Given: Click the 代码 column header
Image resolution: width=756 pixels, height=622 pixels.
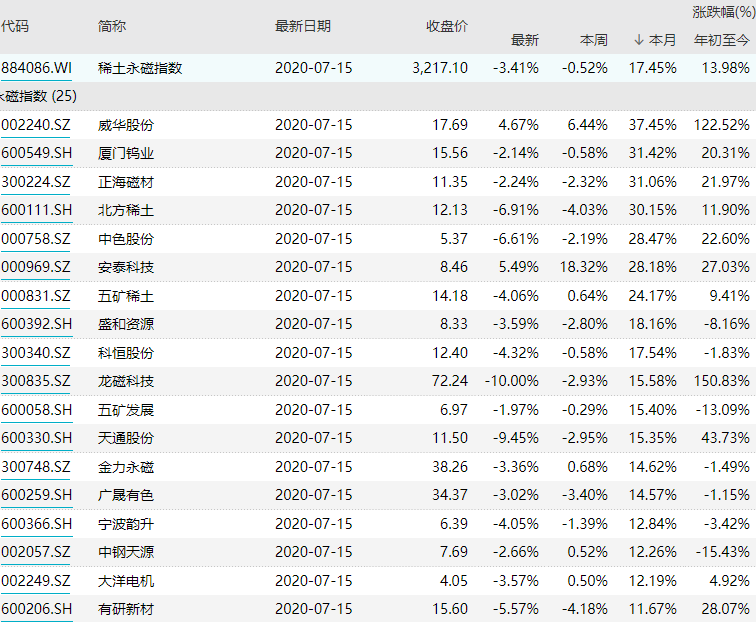Looking at the screenshot, I should 15,26.
